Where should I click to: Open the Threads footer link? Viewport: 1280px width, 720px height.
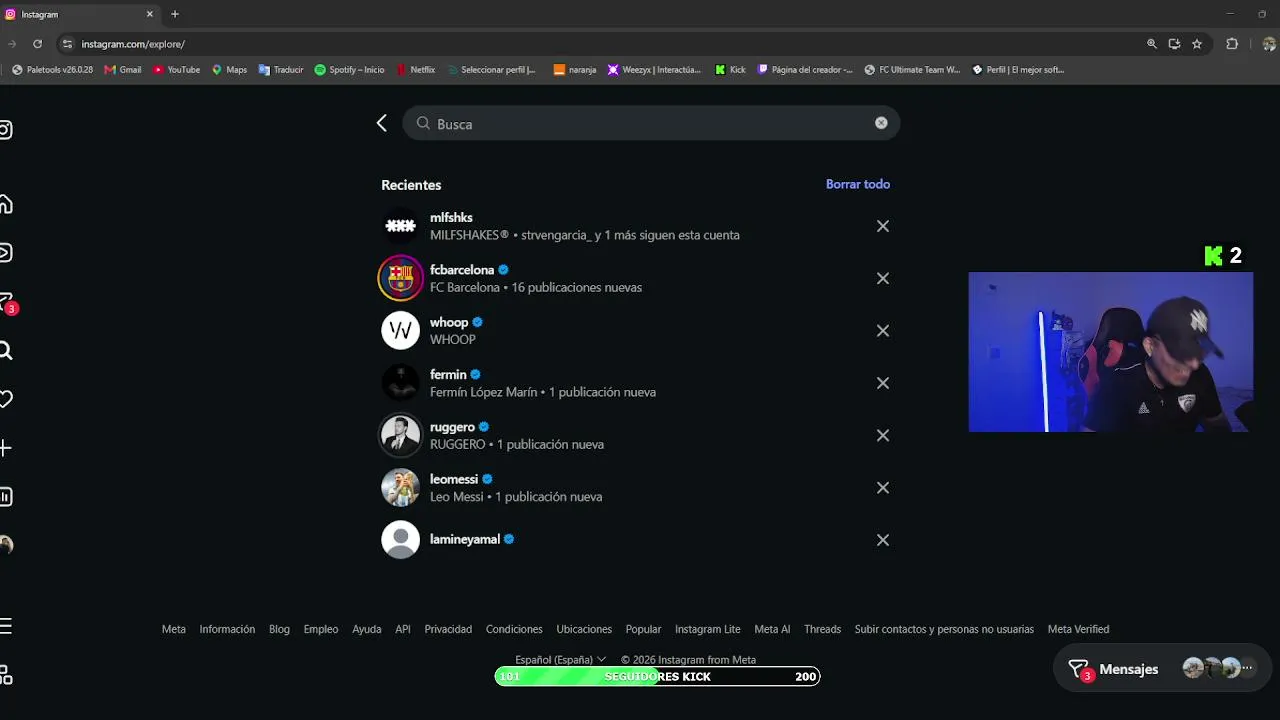[x=823, y=629]
